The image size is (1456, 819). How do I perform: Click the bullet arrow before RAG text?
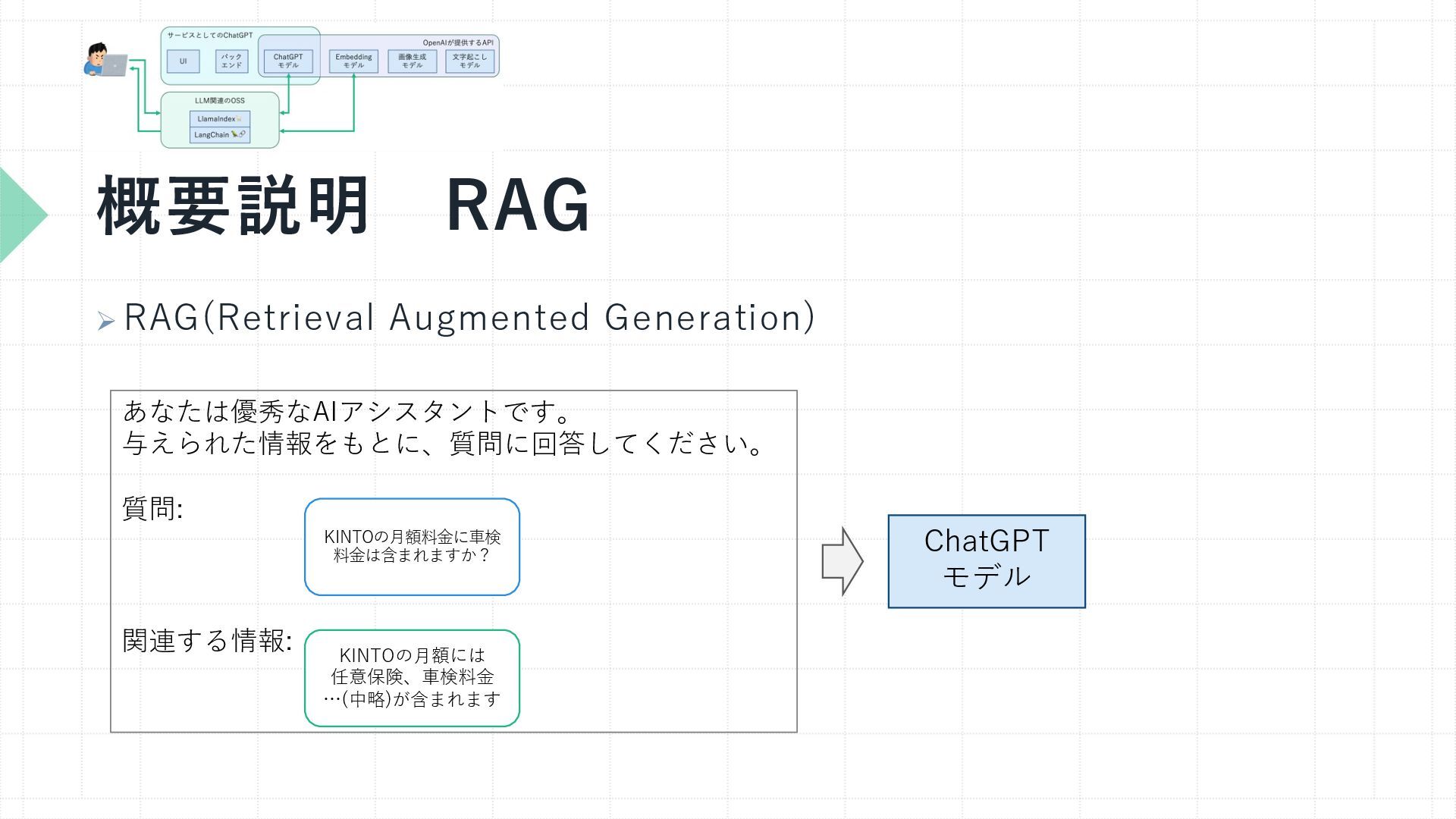105,322
